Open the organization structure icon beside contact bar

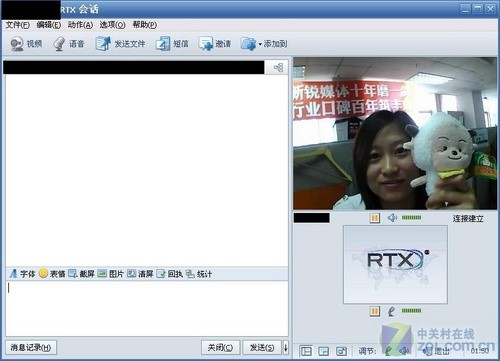point(278,68)
